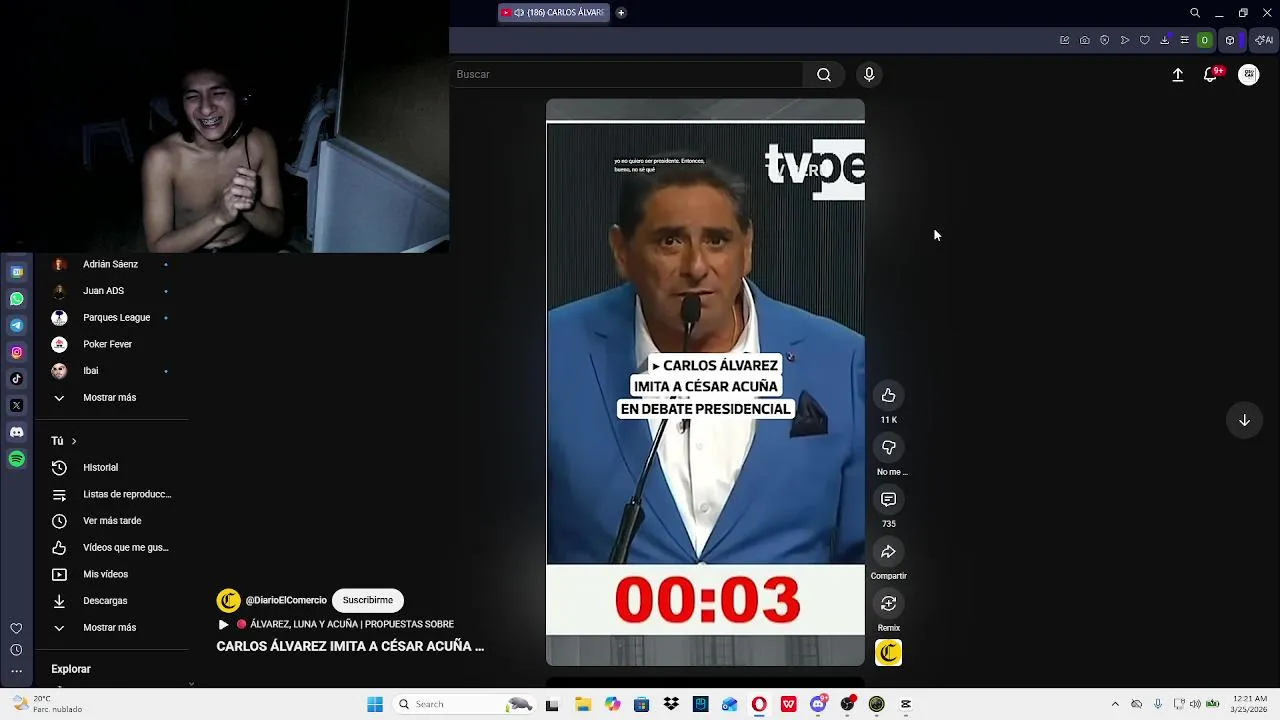The height and width of the screenshot is (720, 1280).
Task: Start voice search with microphone
Action: 869,74
